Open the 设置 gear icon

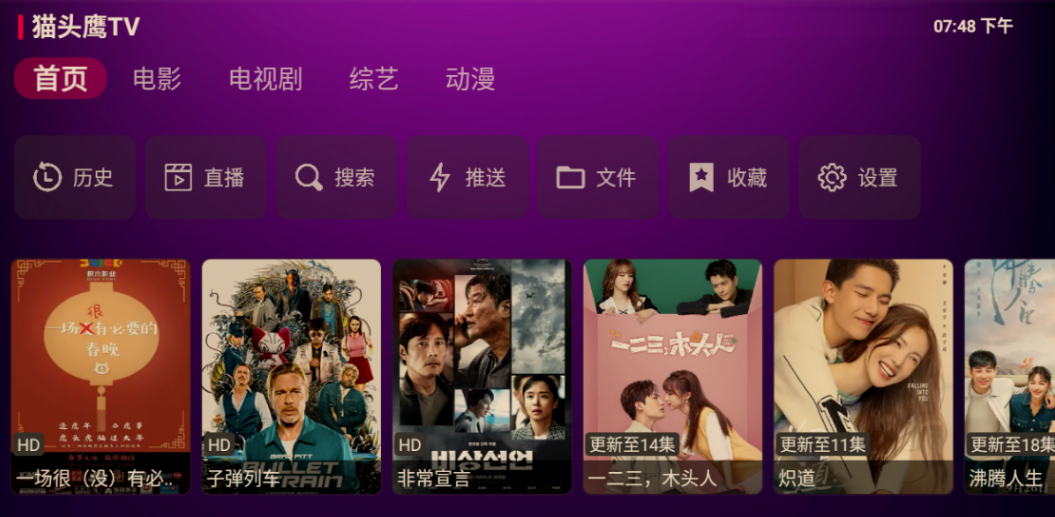832,177
